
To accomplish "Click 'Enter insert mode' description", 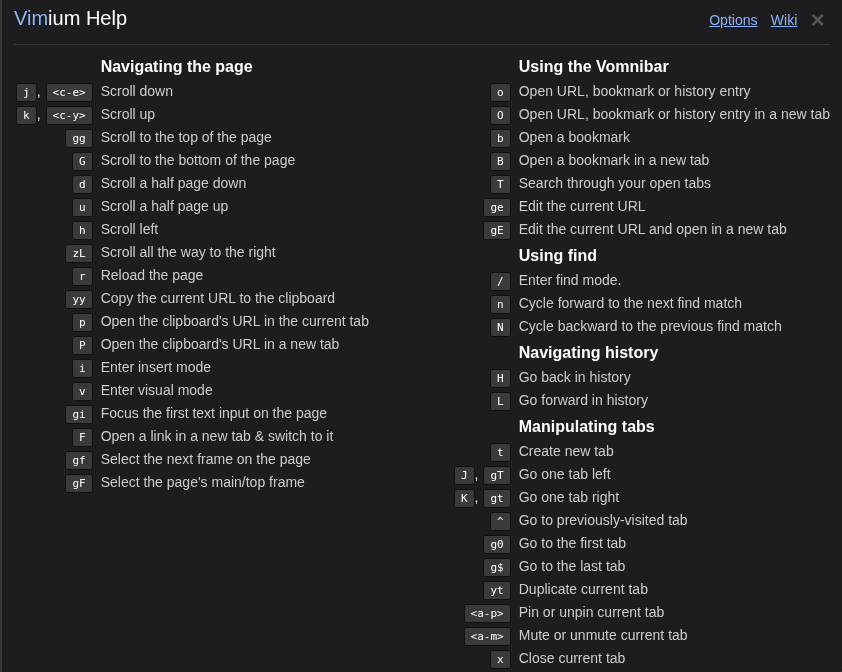I will [156, 367].
